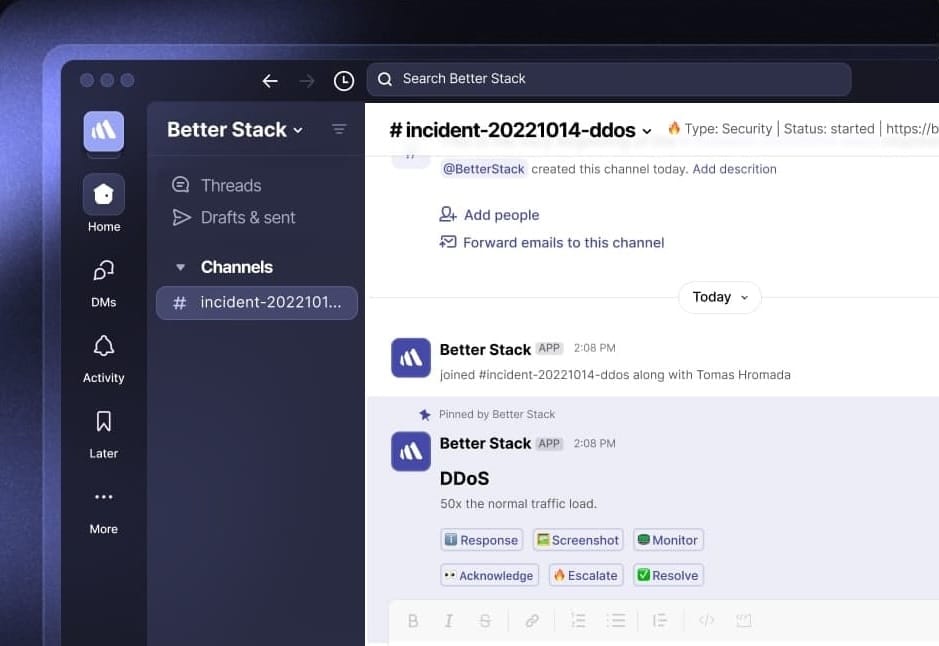Open the Later bookmarks tab
Image resolution: width=939 pixels, height=646 pixels.
pyautogui.click(x=104, y=435)
